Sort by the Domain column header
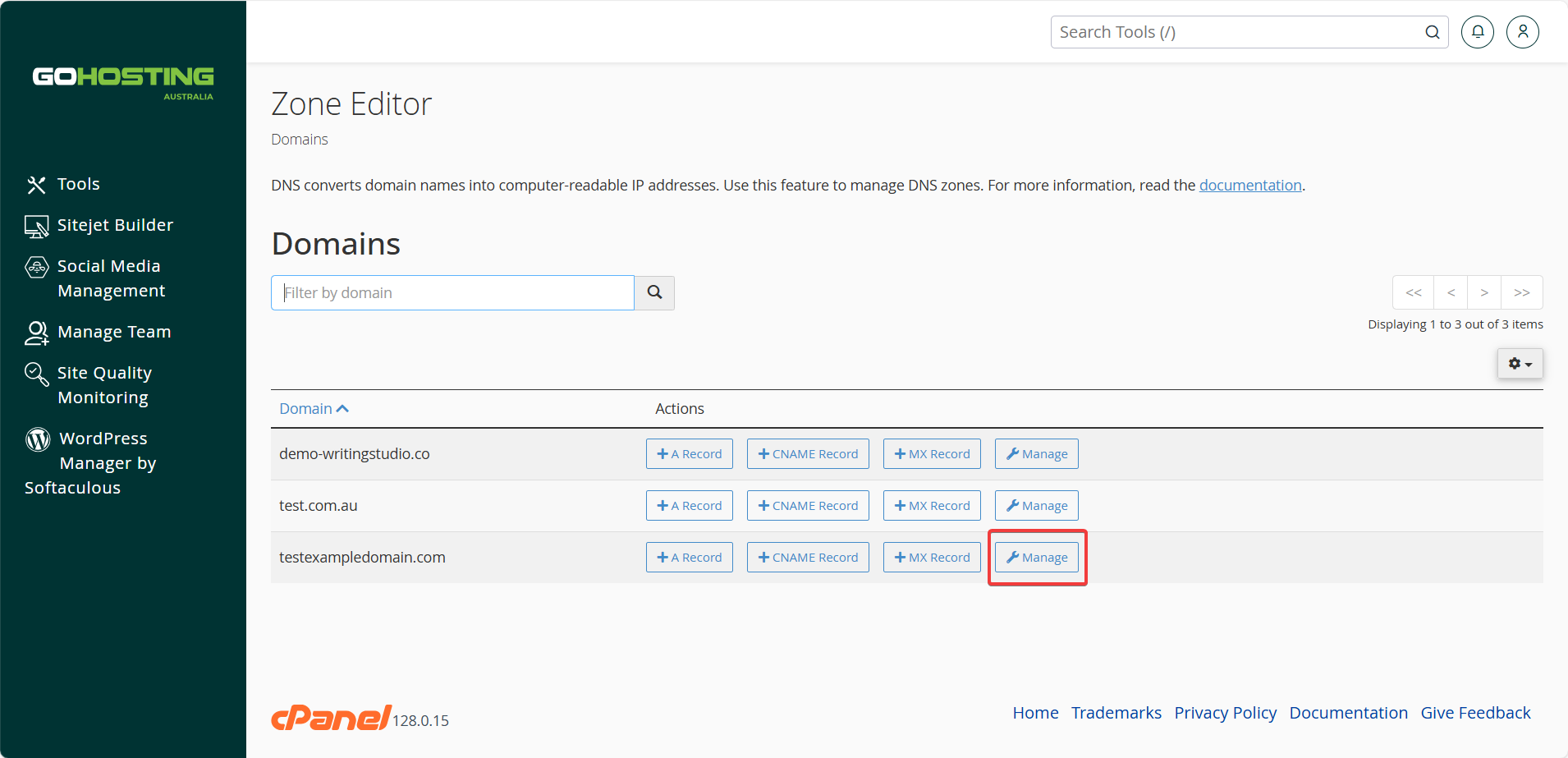The height and width of the screenshot is (758, 1568). coord(314,409)
